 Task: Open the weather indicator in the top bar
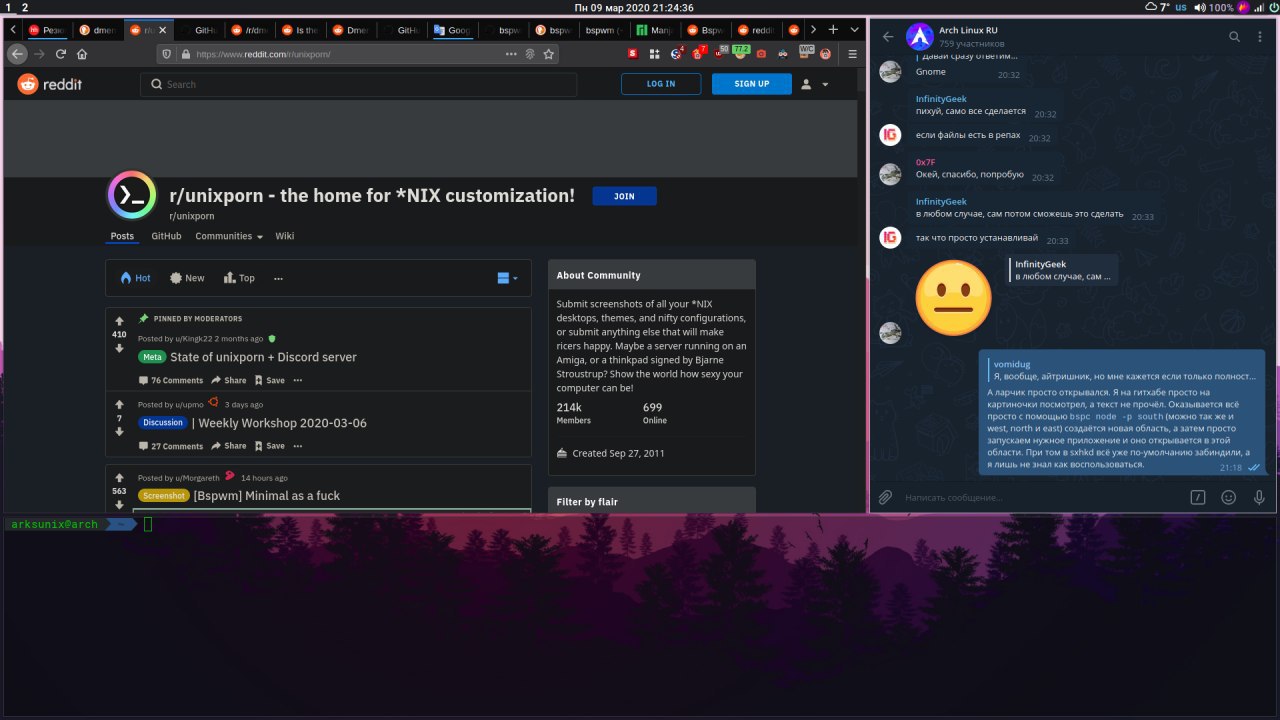pos(1156,7)
